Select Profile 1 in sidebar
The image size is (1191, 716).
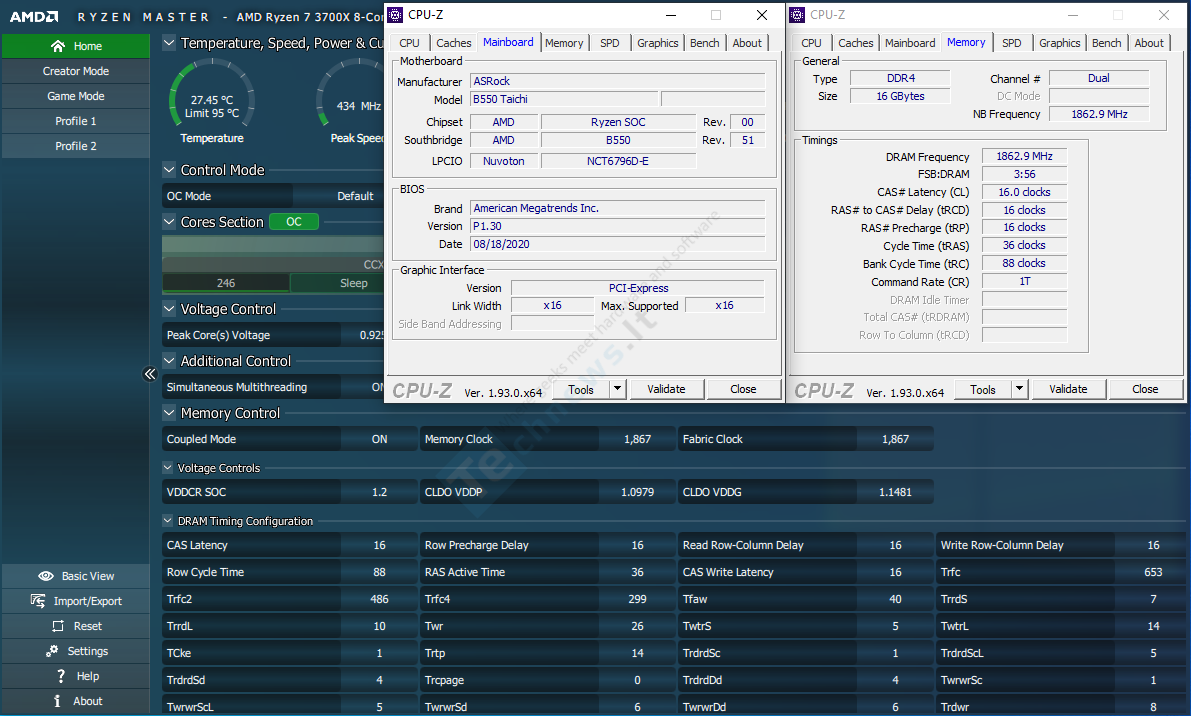click(76, 121)
